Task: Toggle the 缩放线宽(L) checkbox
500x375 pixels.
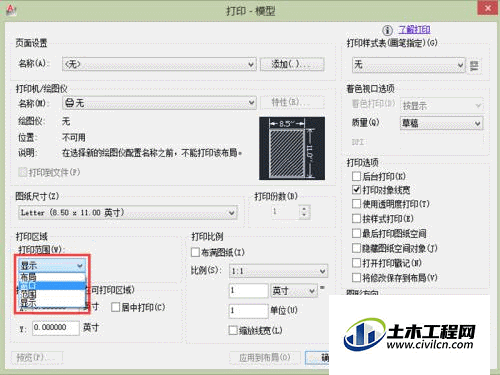Action: click(233, 330)
